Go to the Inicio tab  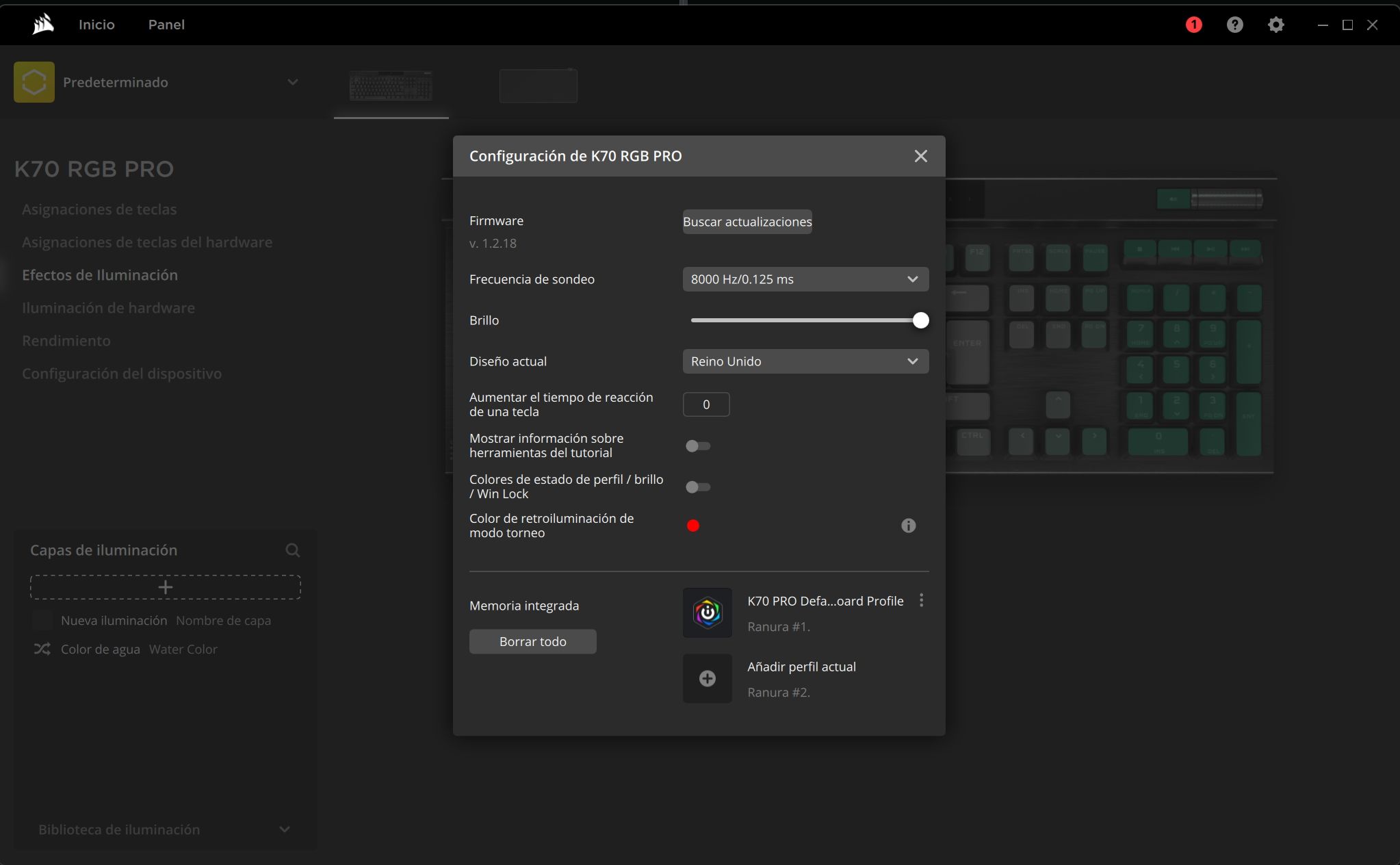coord(96,25)
